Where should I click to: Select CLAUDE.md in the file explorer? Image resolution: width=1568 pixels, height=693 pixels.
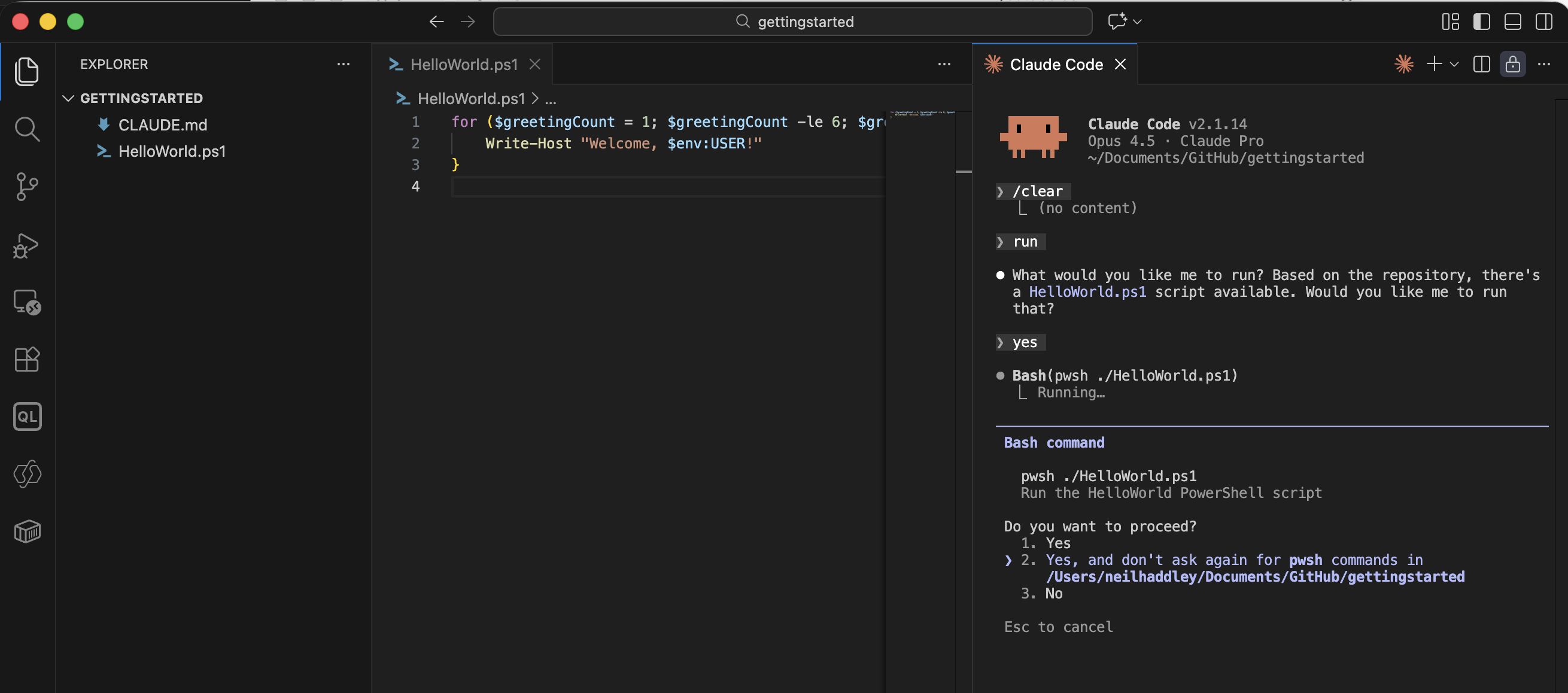pyautogui.click(x=163, y=124)
